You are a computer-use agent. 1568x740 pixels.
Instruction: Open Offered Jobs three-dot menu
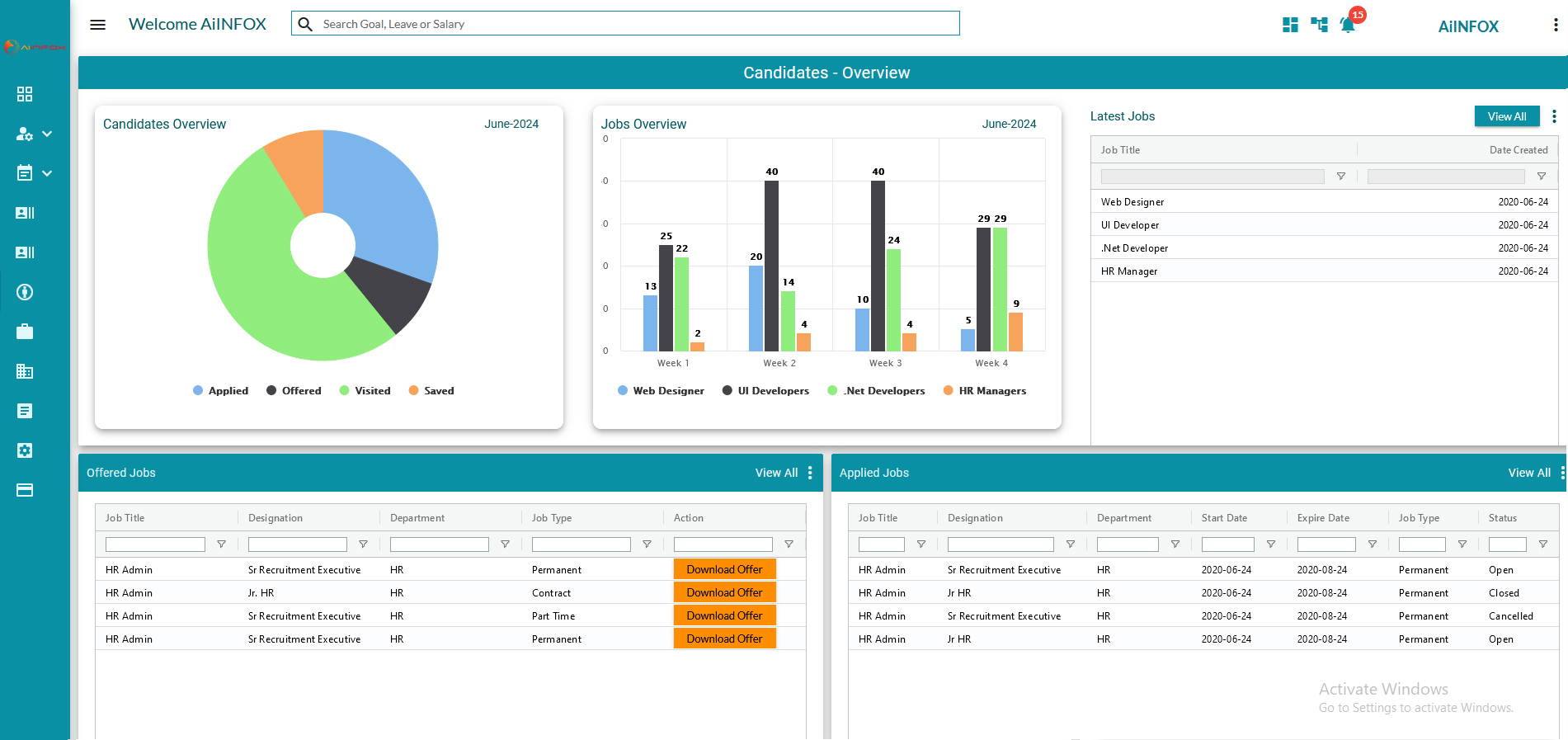(810, 473)
